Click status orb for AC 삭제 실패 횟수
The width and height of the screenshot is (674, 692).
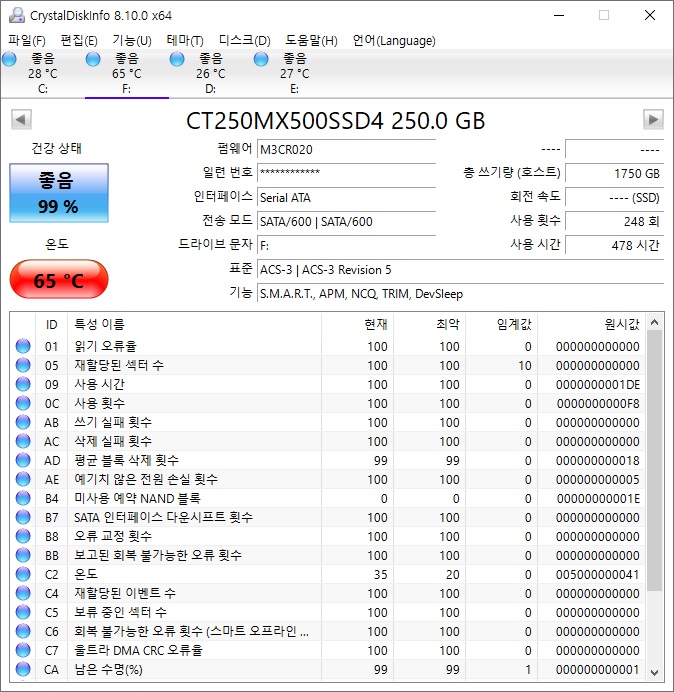click(23, 441)
